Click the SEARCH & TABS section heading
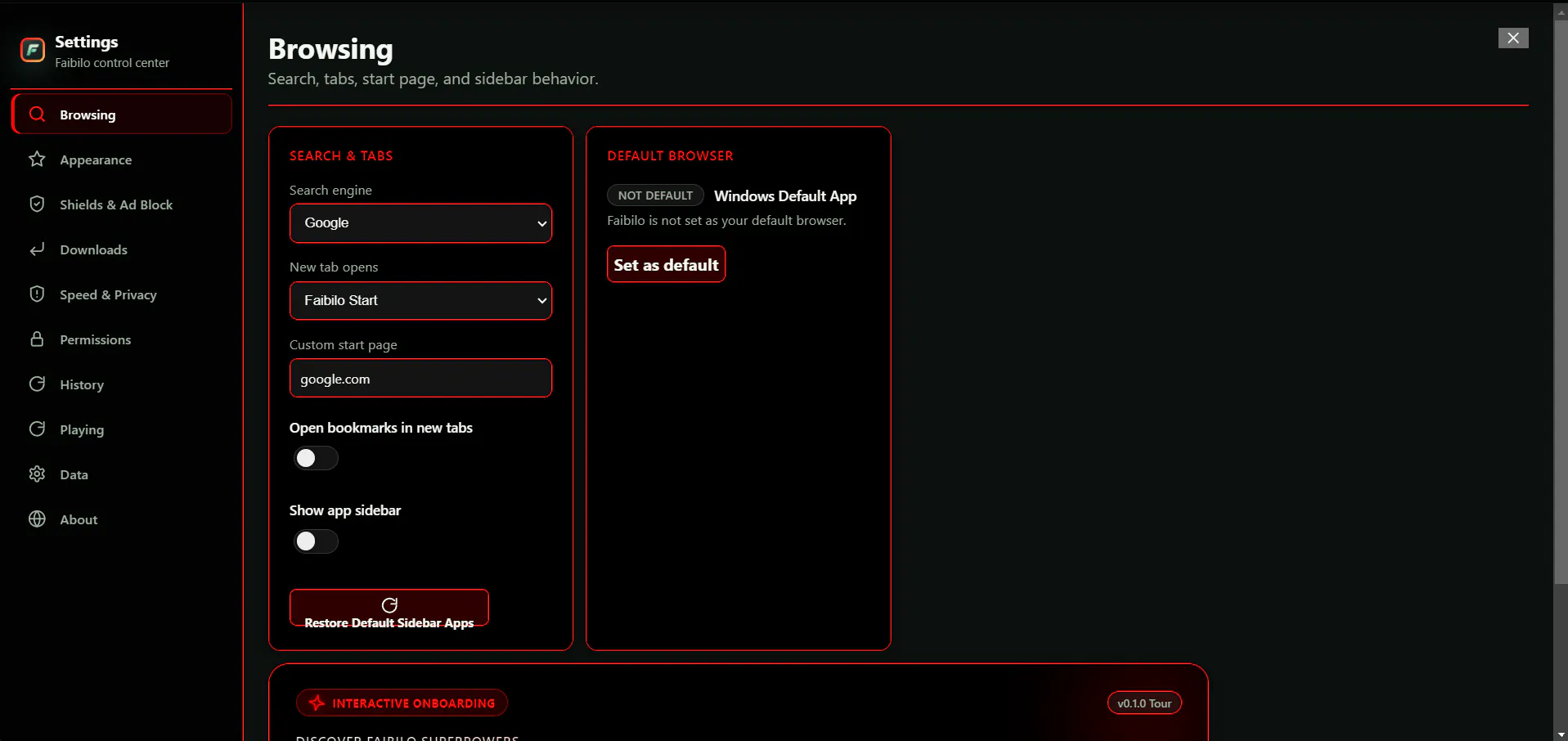This screenshot has width=1568, height=741. tap(341, 155)
